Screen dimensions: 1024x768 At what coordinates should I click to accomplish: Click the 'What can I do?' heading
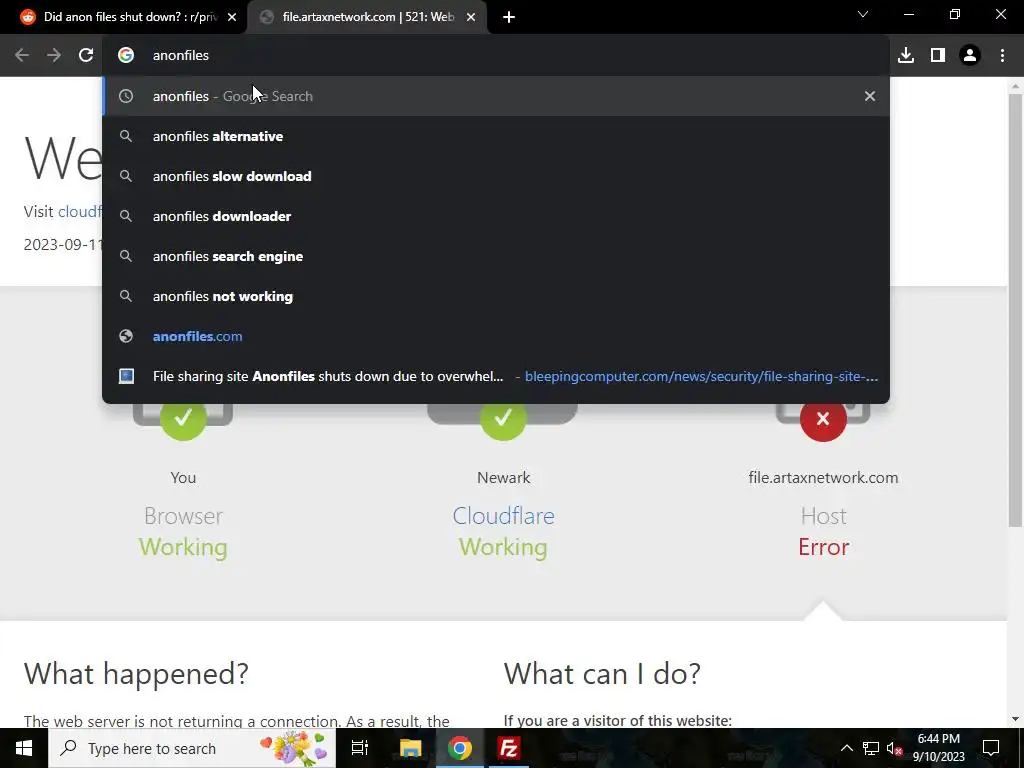(602, 673)
